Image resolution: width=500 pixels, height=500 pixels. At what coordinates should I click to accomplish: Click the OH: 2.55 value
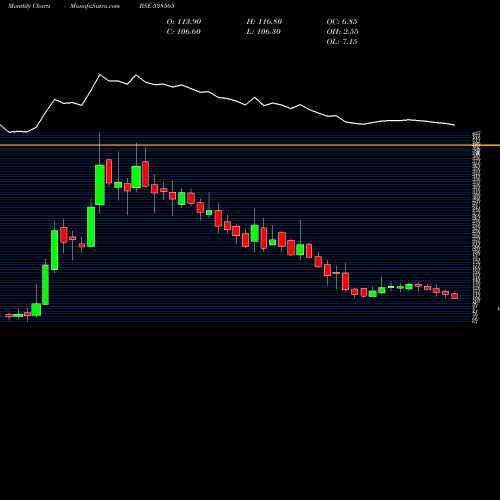point(342,32)
